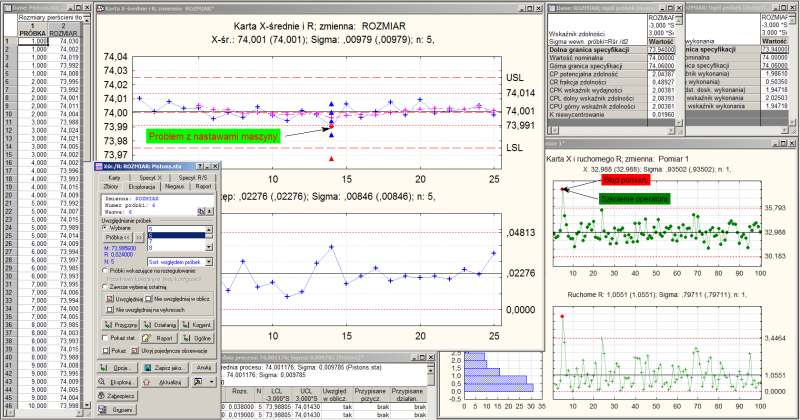
Task: Open Koment. comment button
Action: (198, 325)
